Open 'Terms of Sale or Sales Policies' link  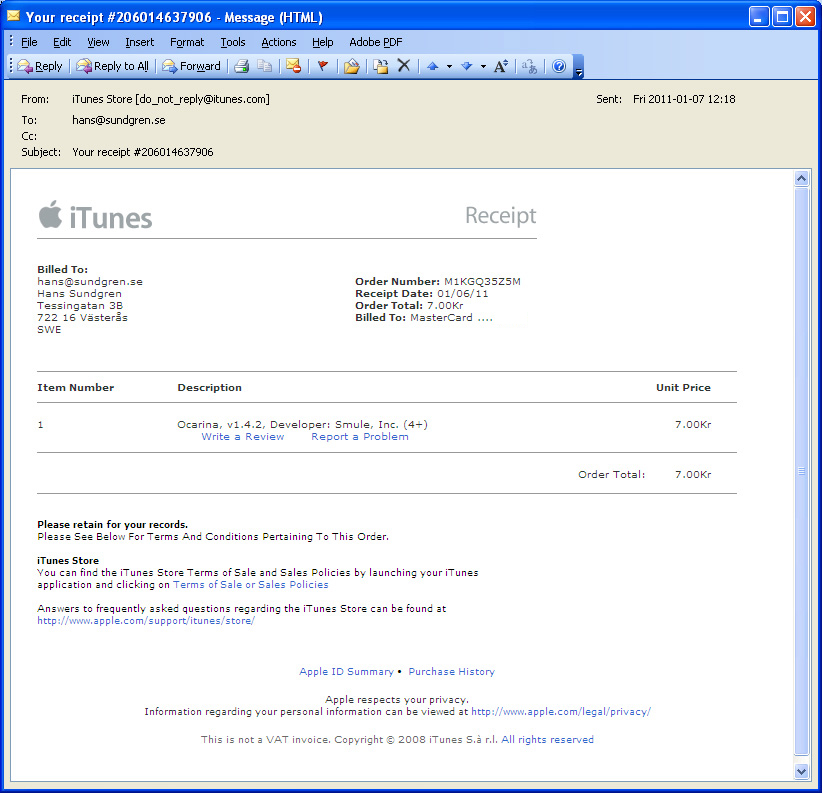pos(251,584)
